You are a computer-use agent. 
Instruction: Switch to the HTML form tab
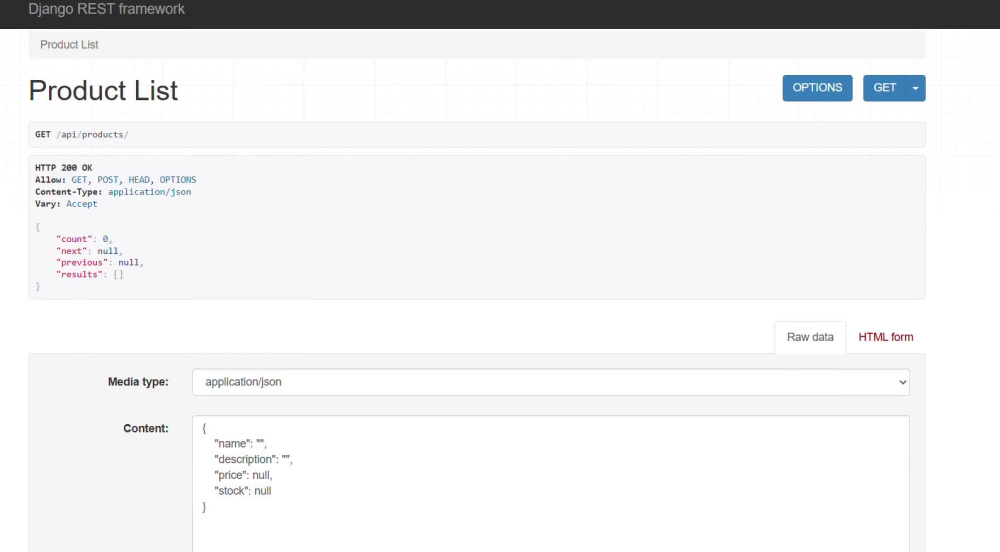(x=885, y=337)
